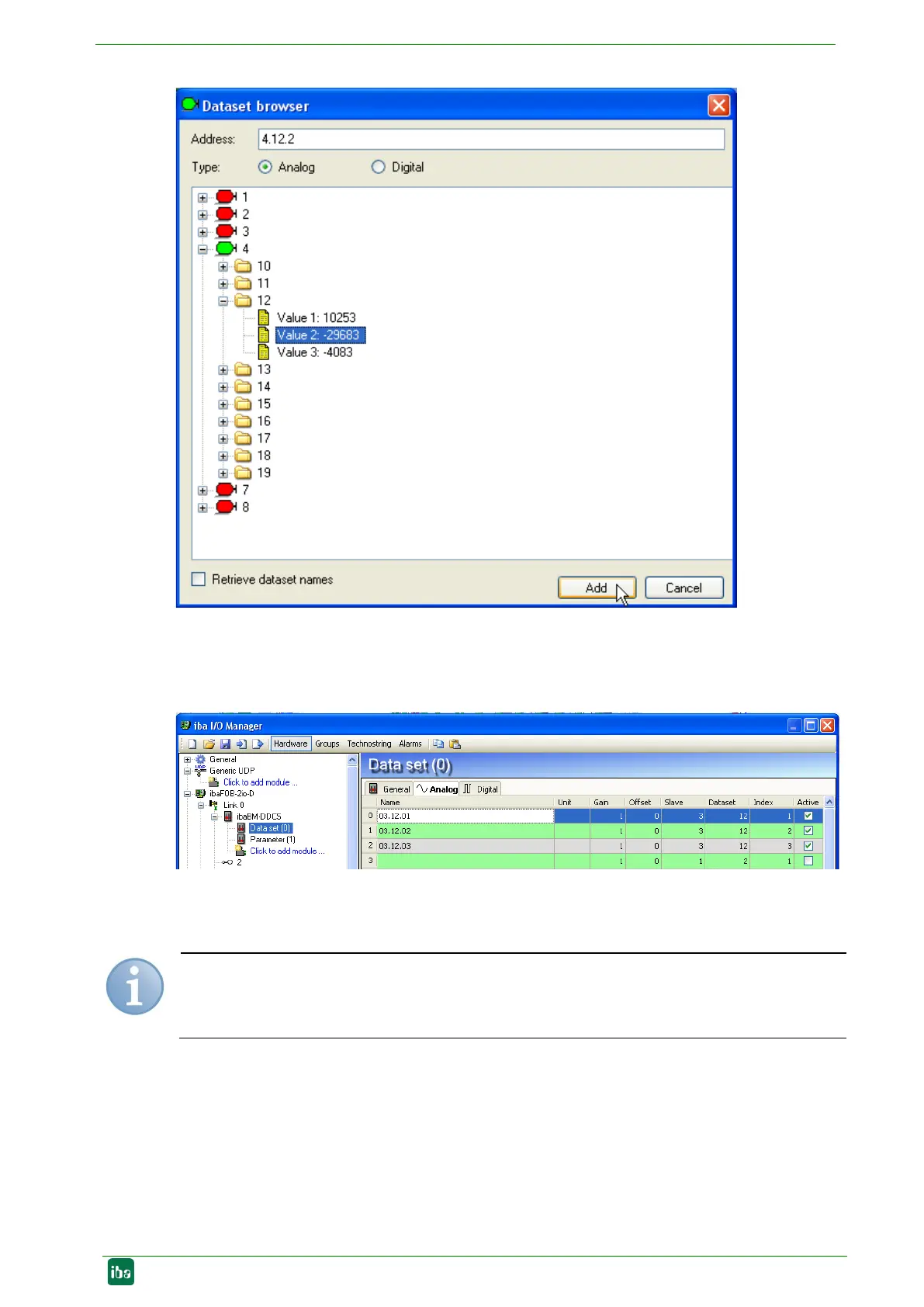Image resolution: width=924 pixels, height=1307 pixels.
Task: Toggle Active checkbox for row 03.12.02
Action: pos(808,830)
